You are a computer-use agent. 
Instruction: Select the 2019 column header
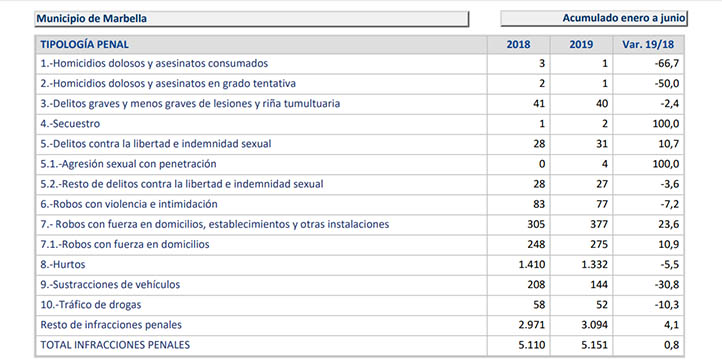(x=581, y=45)
